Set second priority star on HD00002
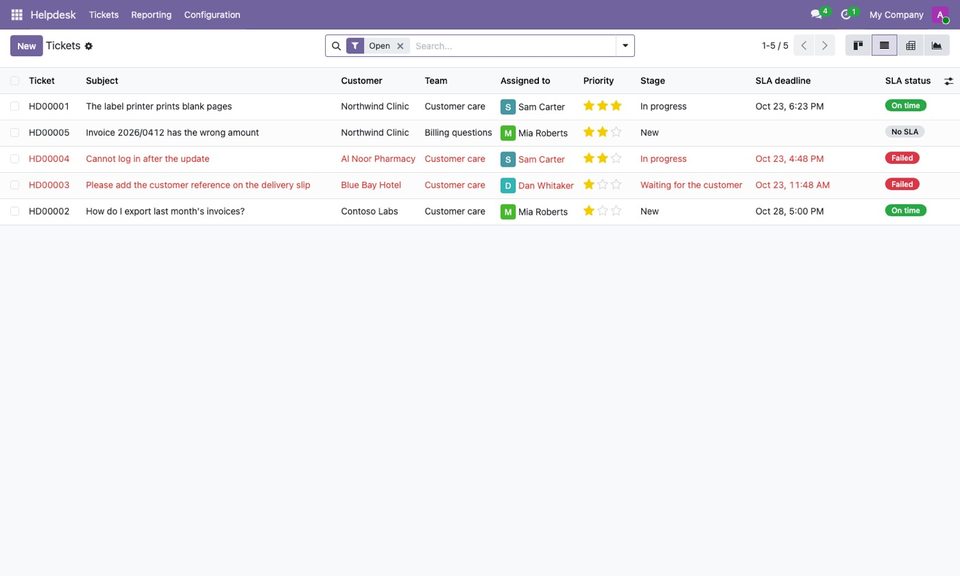The width and height of the screenshot is (960, 576). pyautogui.click(x=602, y=211)
